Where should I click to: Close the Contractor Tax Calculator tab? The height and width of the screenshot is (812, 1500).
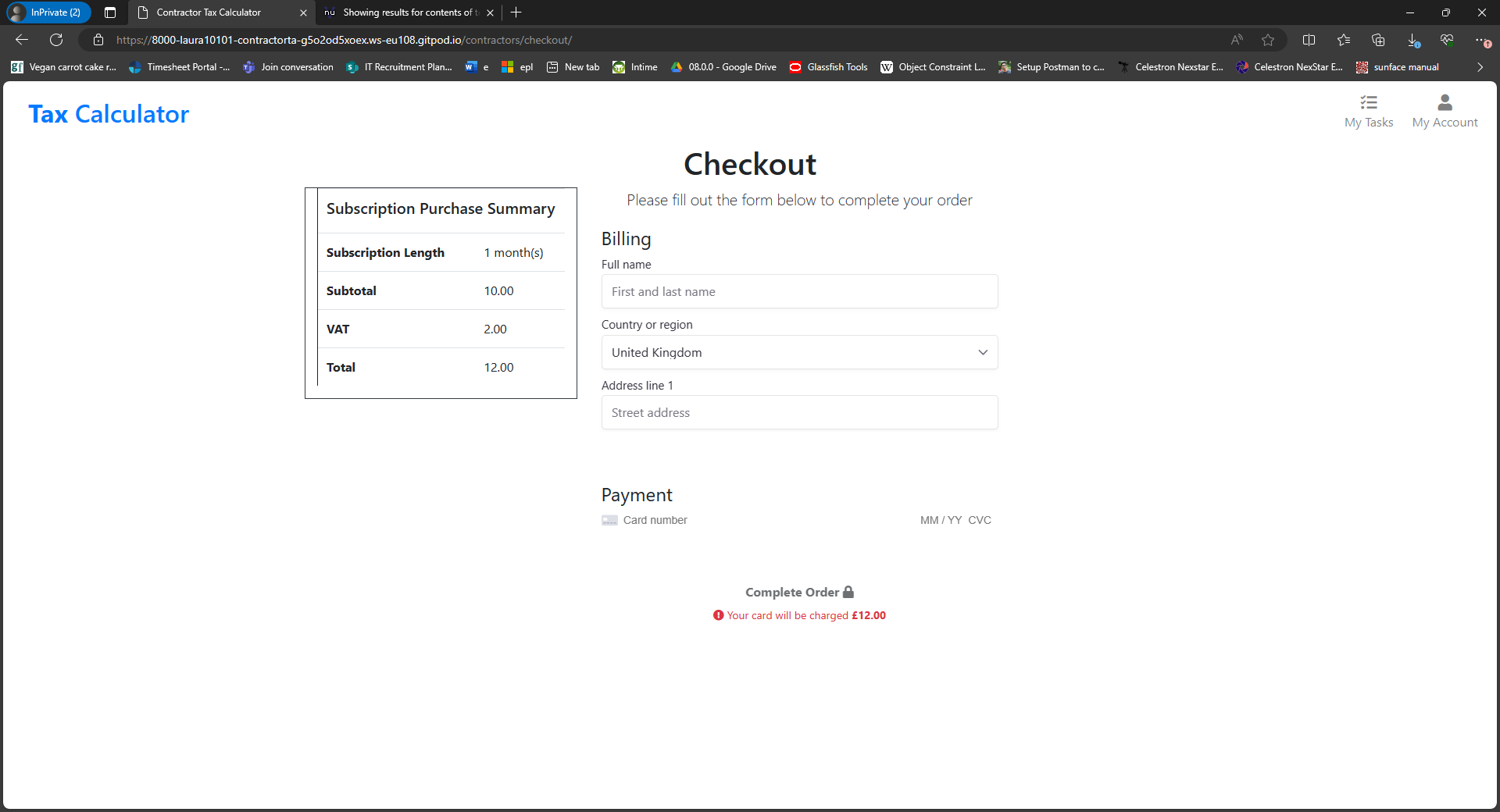pyautogui.click(x=303, y=12)
